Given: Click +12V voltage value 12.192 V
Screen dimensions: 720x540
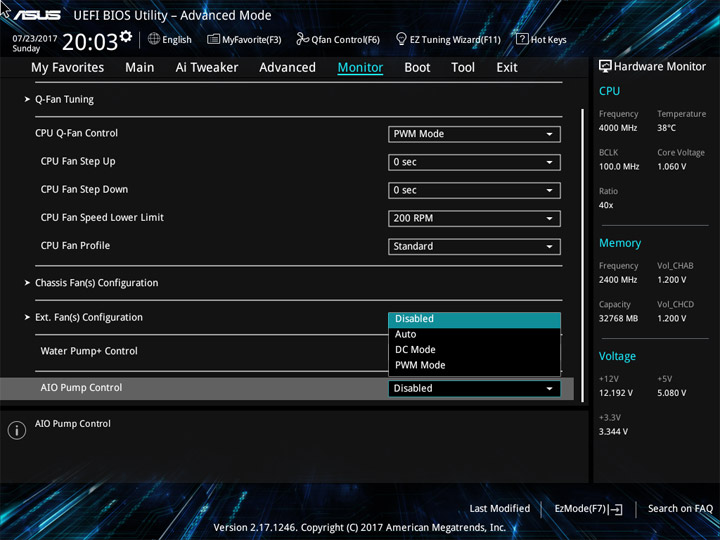Looking at the screenshot, I should (616, 393).
